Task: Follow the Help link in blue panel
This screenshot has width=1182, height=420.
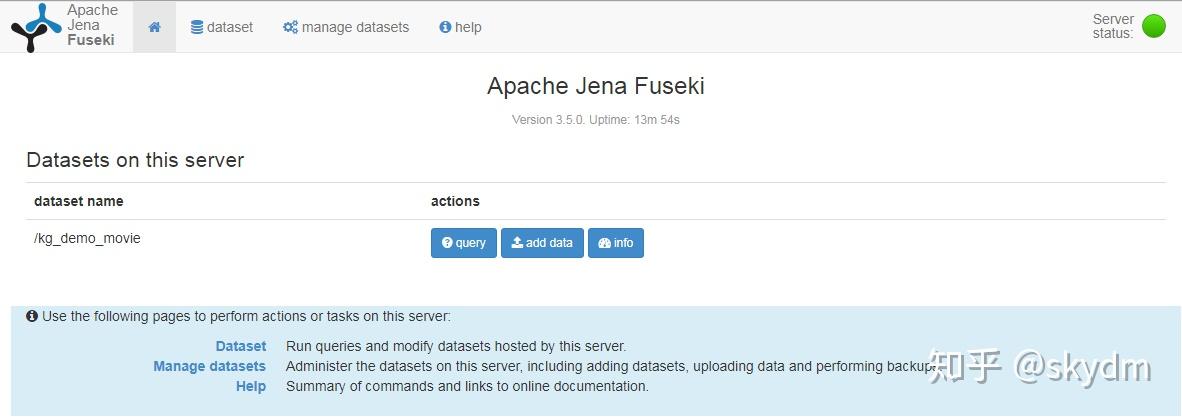Action: [251, 386]
